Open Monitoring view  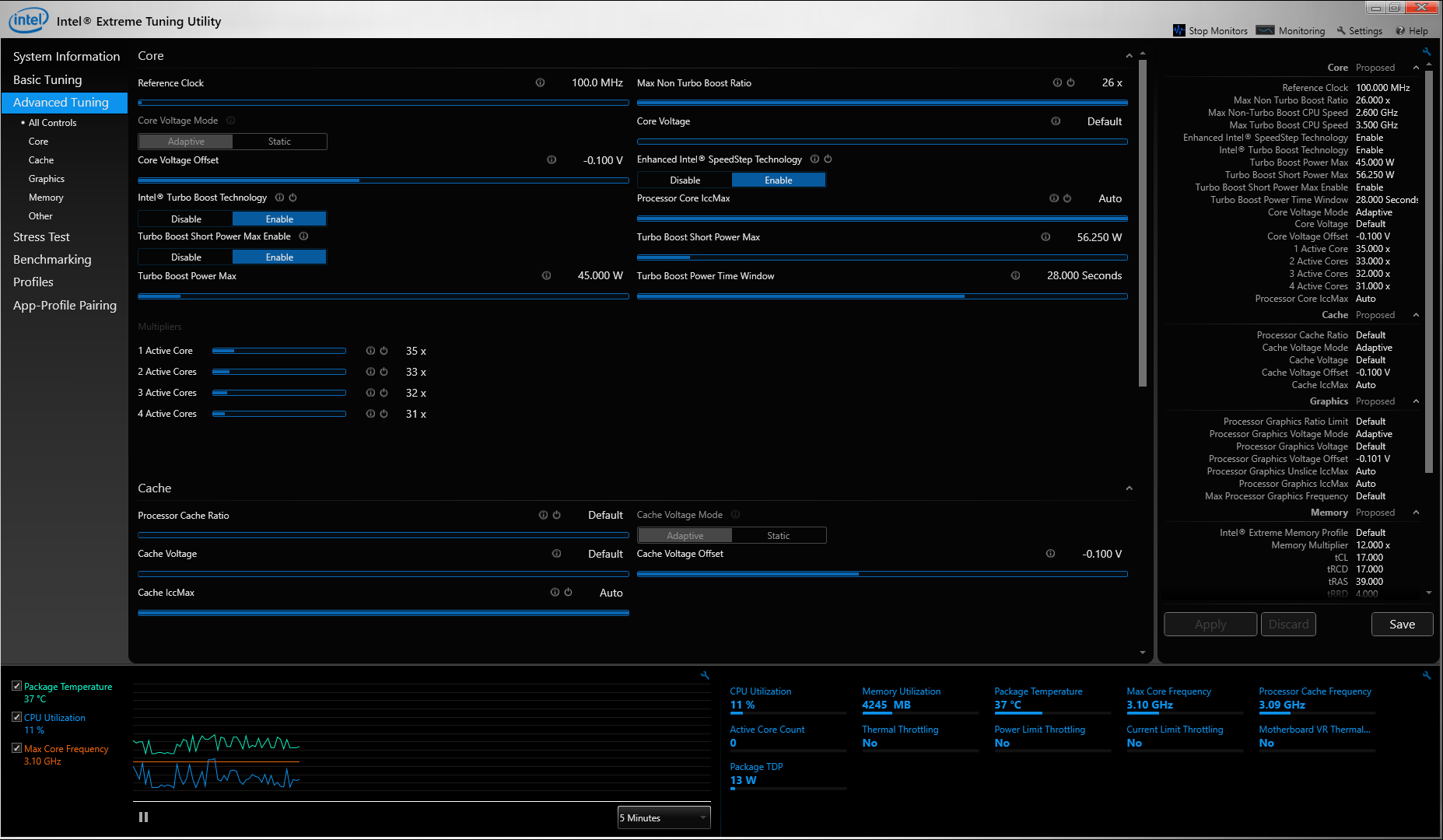point(1291,30)
